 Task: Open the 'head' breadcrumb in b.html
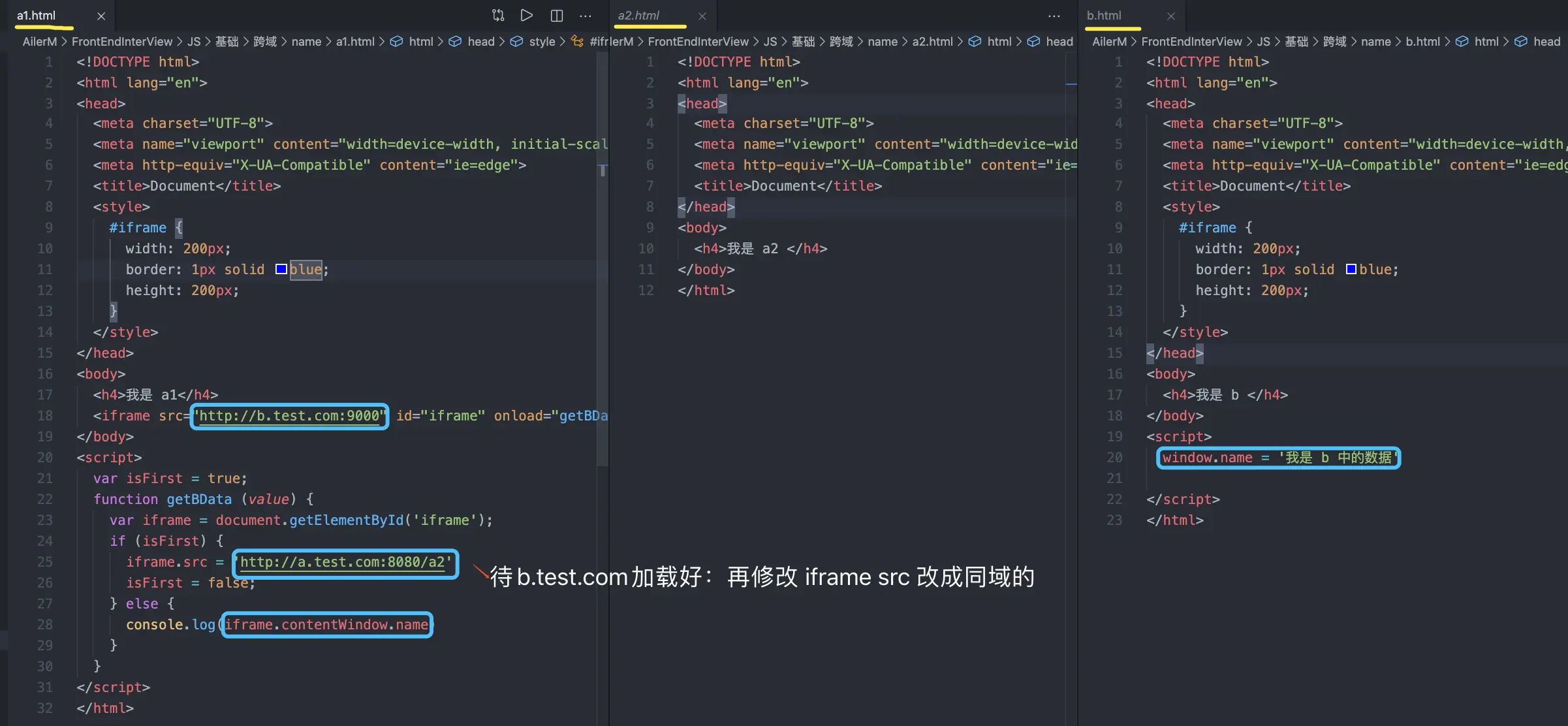(x=1546, y=42)
